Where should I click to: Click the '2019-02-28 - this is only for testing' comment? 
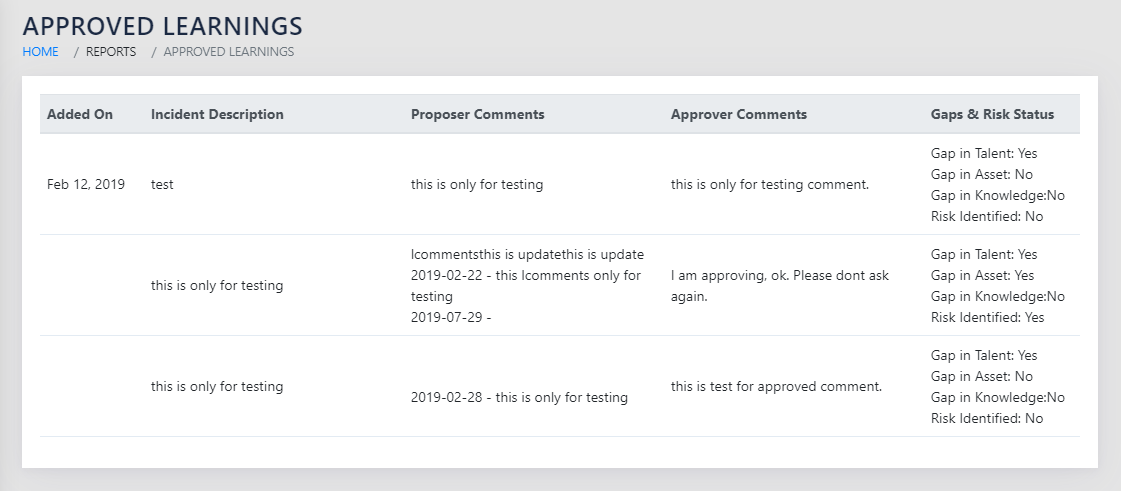tap(519, 397)
